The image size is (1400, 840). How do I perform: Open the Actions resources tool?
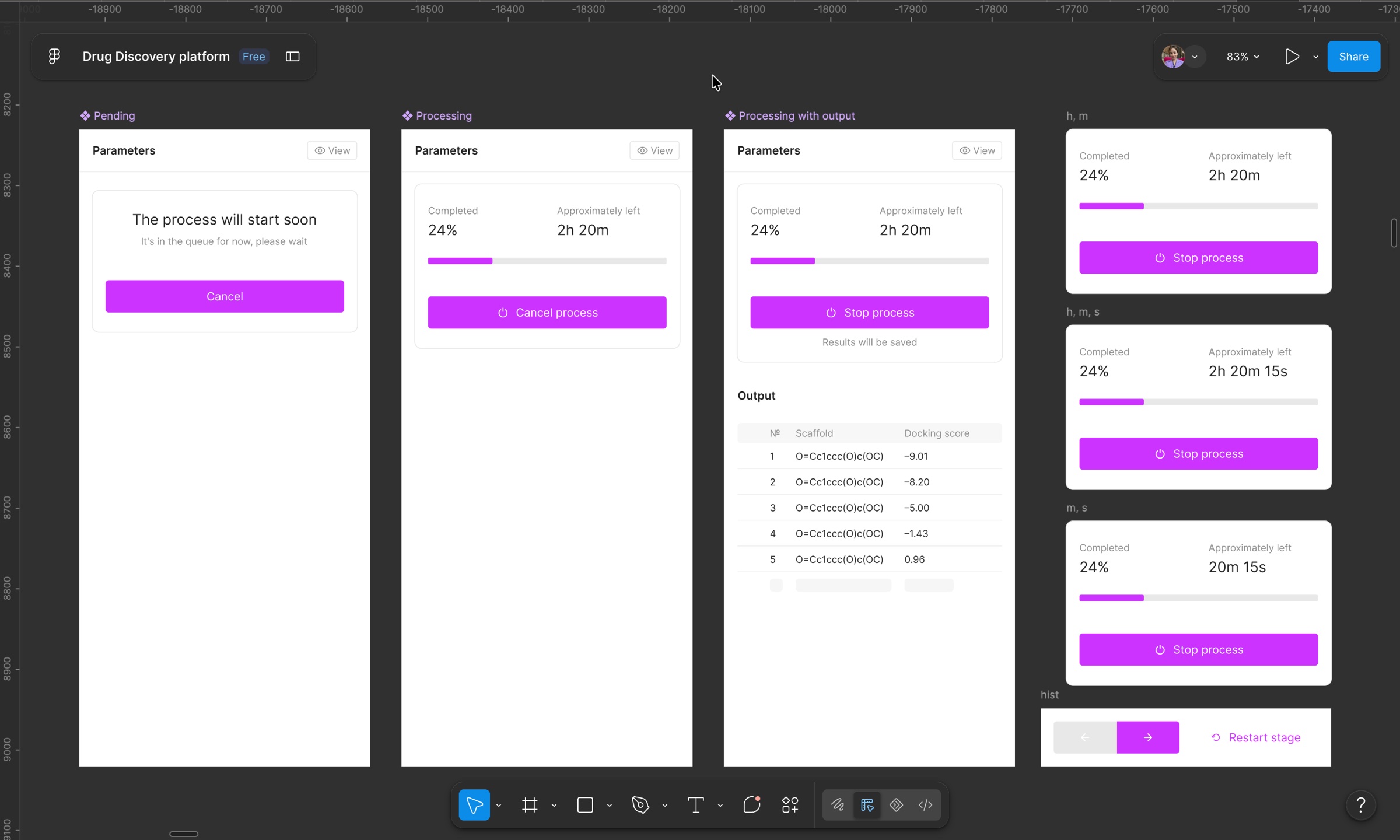pyautogui.click(x=790, y=805)
